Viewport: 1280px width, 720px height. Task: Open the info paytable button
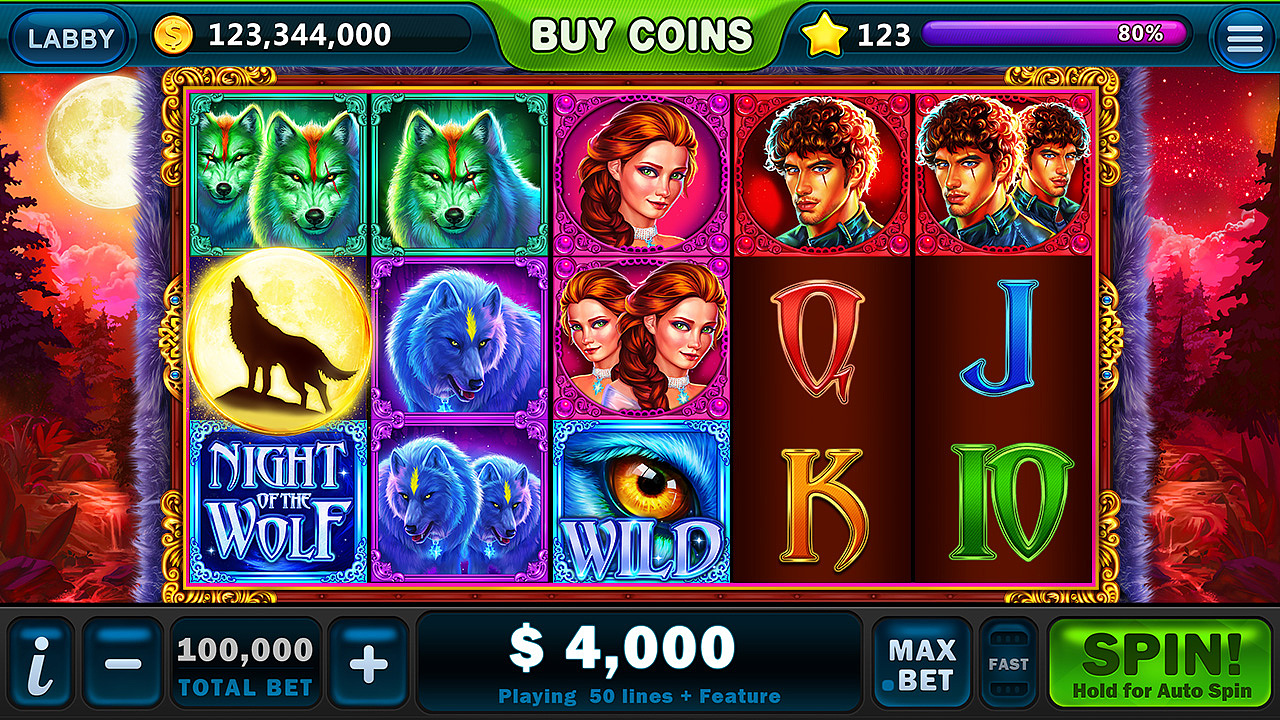pos(40,663)
